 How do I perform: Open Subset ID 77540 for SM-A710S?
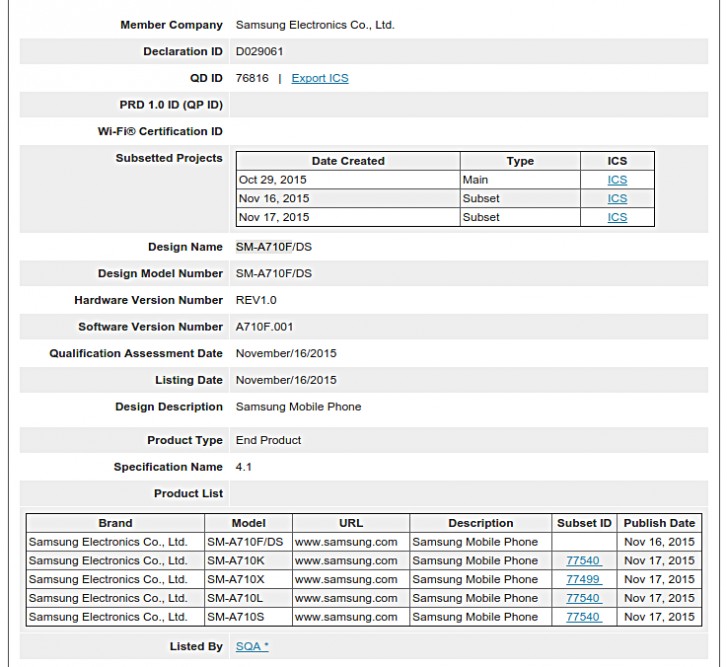(584, 617)
